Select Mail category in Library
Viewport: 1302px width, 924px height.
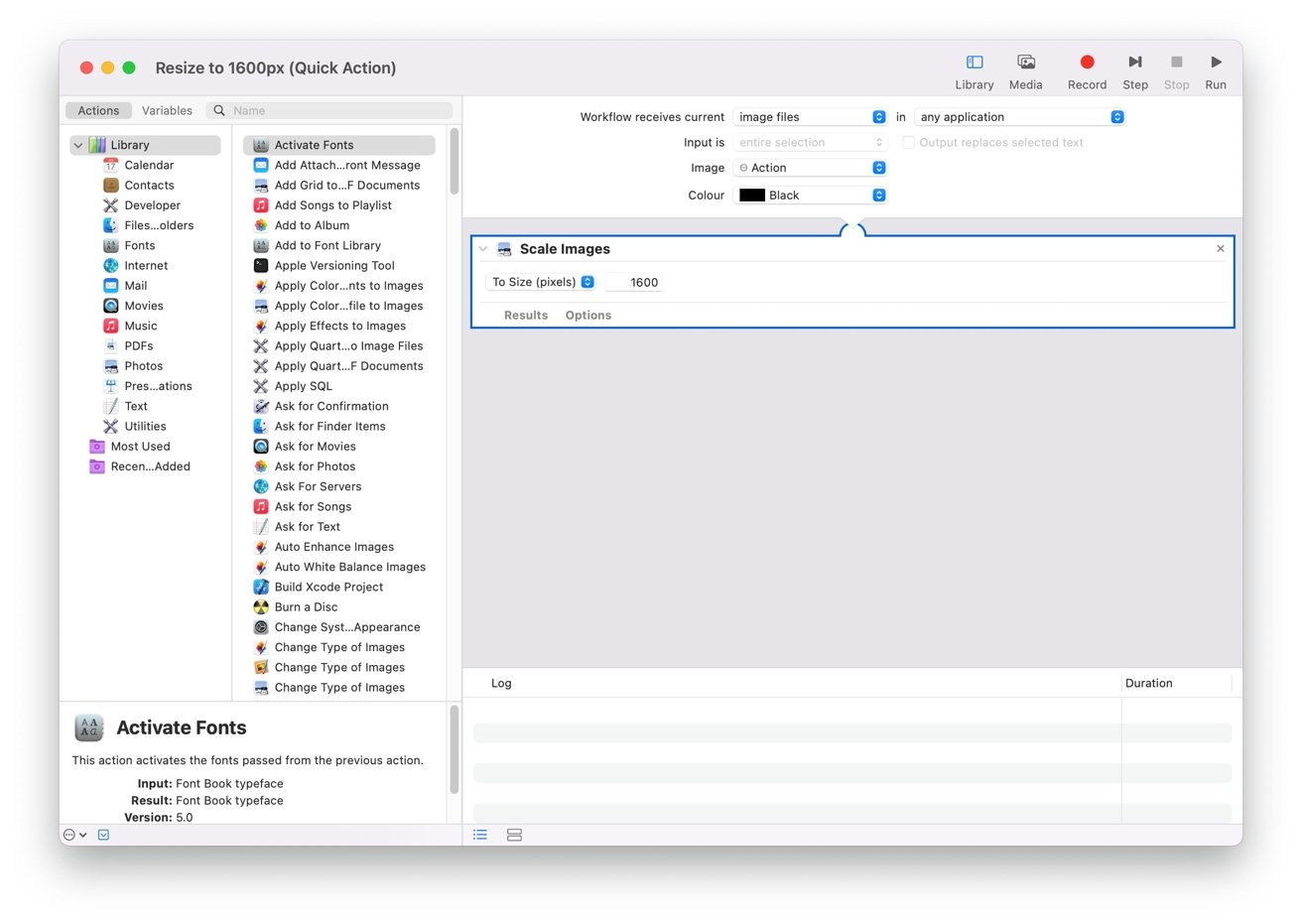[136, 286]
